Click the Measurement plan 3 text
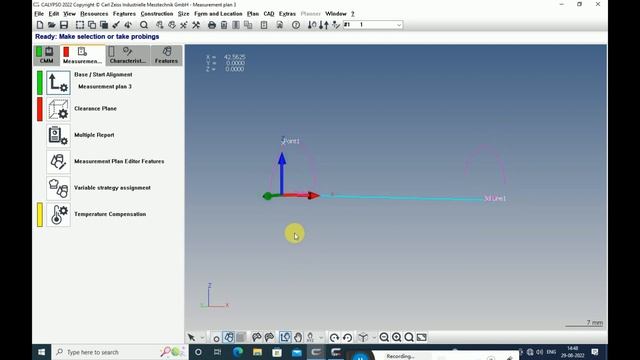The height and width of the screenshot is (360, 640). [x=105, y=87]
